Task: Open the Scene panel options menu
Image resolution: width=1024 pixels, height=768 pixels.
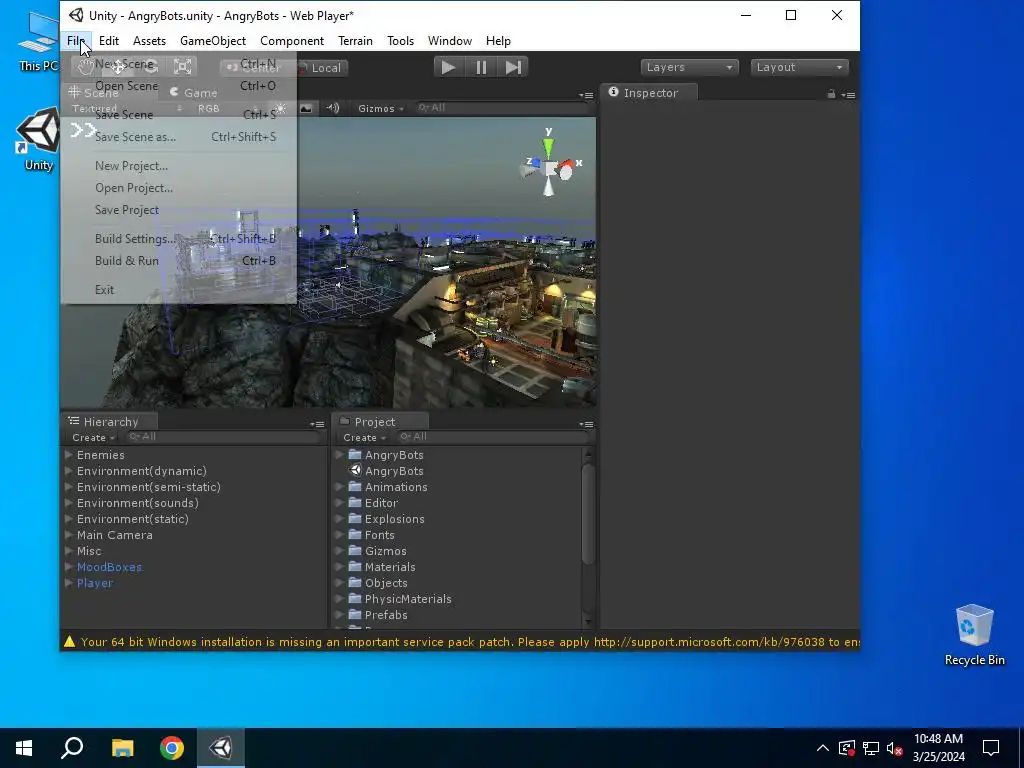Action: 586,95
